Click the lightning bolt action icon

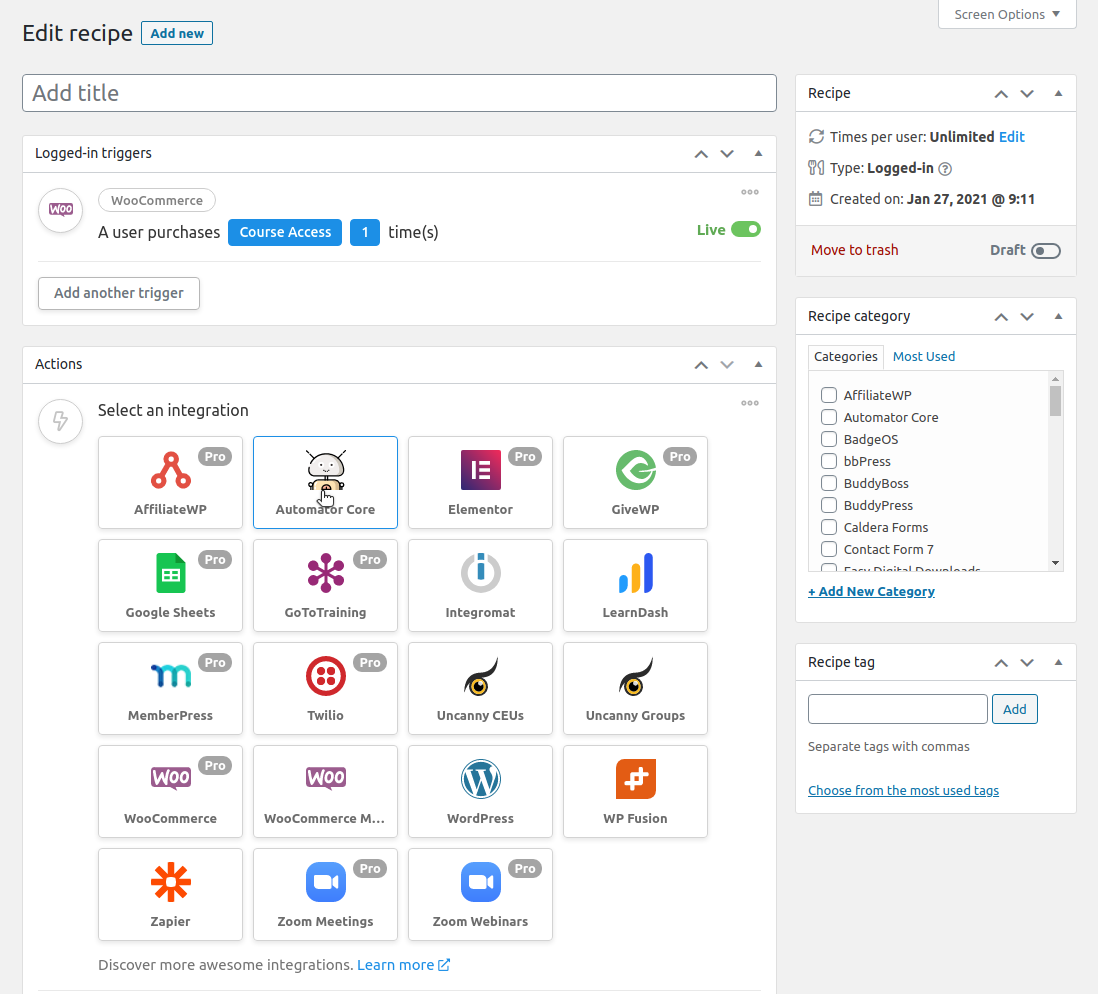pyautogui.click(x=61, y=421)
